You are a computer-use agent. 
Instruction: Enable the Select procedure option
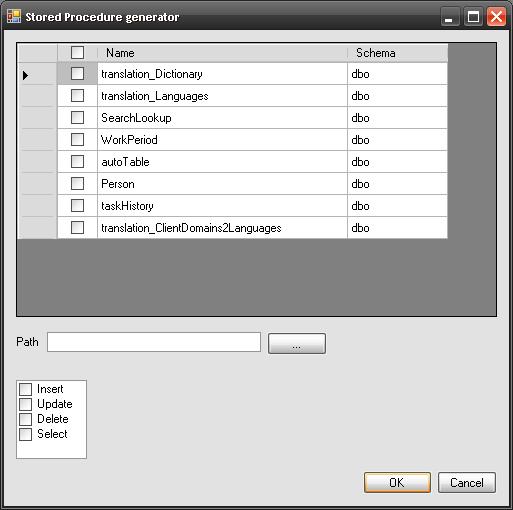click(x=25, y=434)
